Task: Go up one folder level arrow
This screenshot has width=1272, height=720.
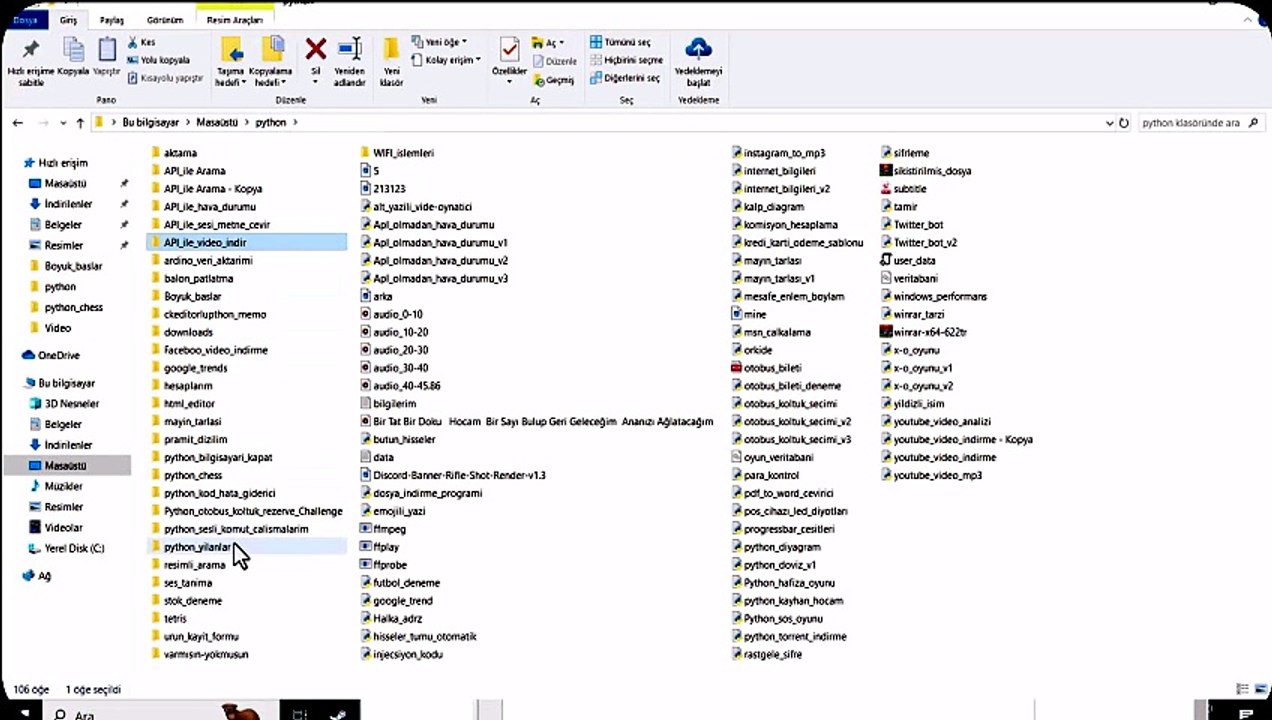Action: click(80, 122)
